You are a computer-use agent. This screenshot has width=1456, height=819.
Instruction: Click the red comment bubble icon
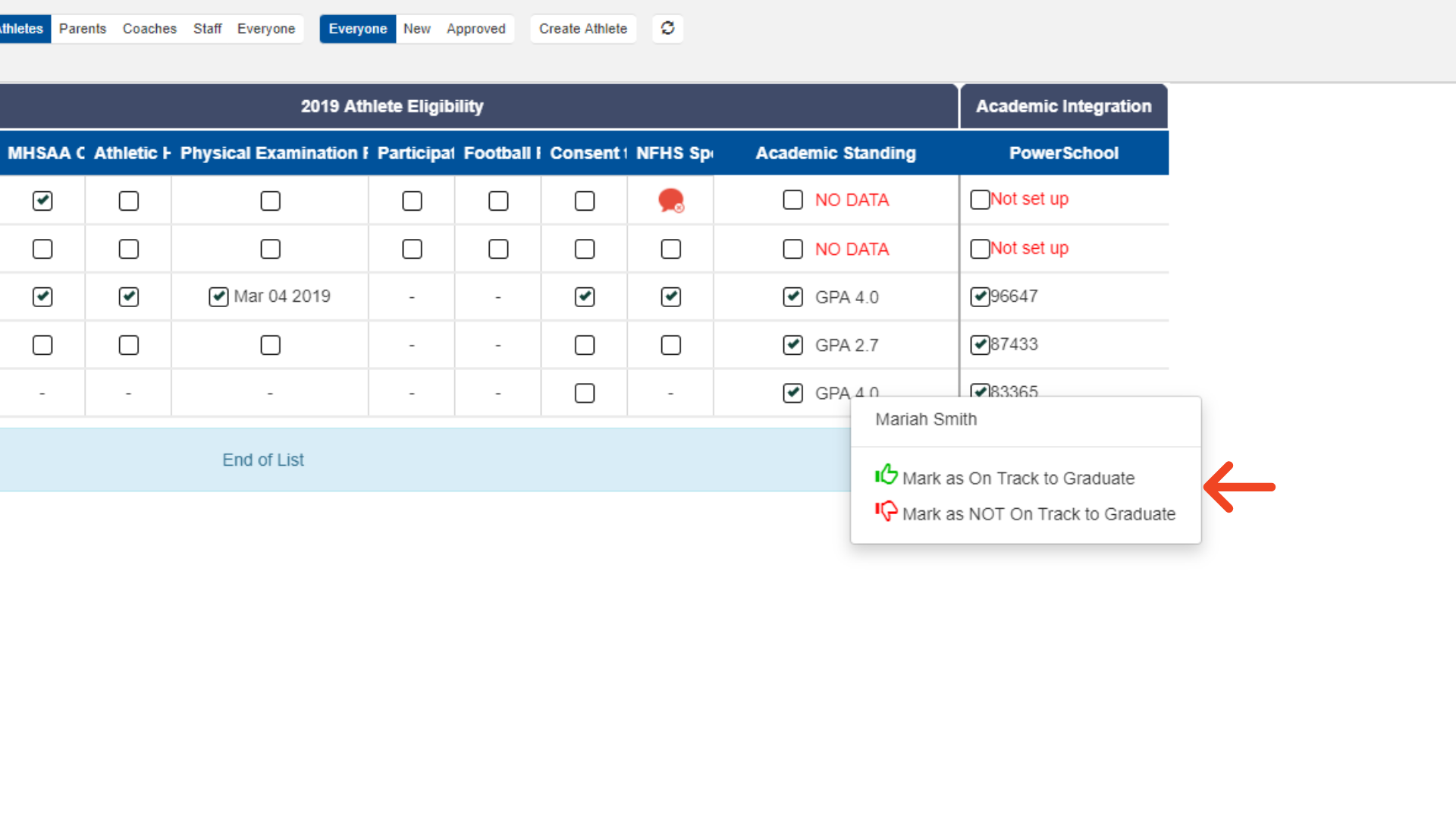[670, 200]
